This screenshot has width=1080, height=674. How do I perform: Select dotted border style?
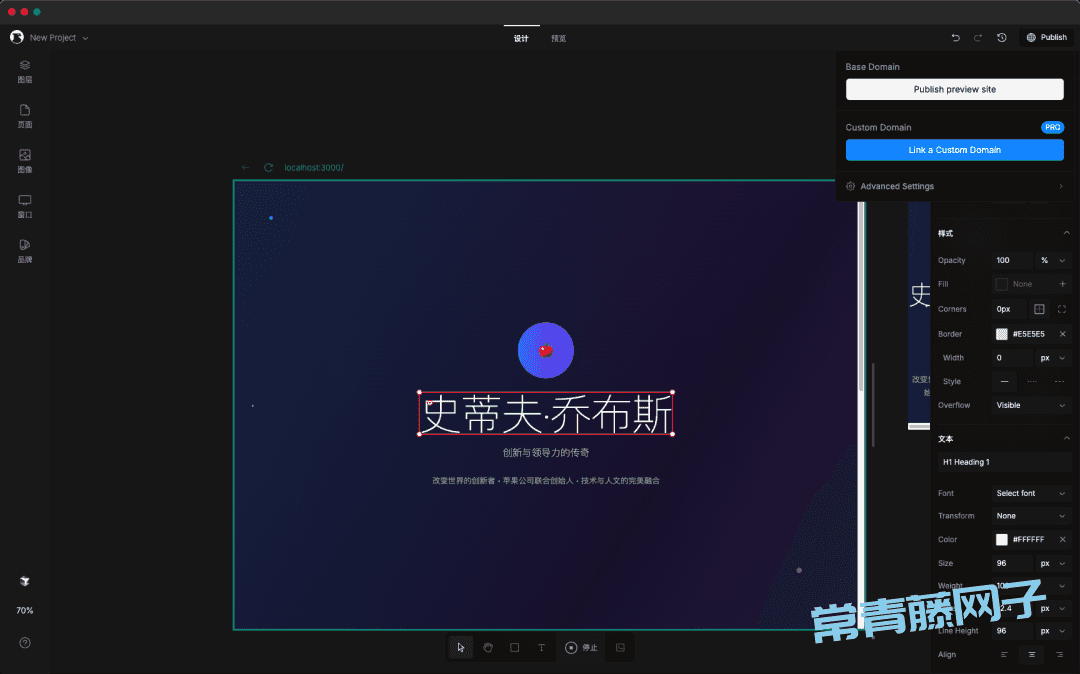(x=1032, y=381)
